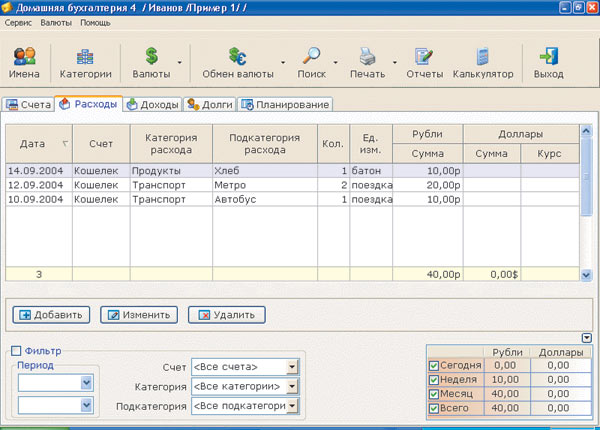Open the Помощь menu

pyautogui.click(x=95, y=23)
